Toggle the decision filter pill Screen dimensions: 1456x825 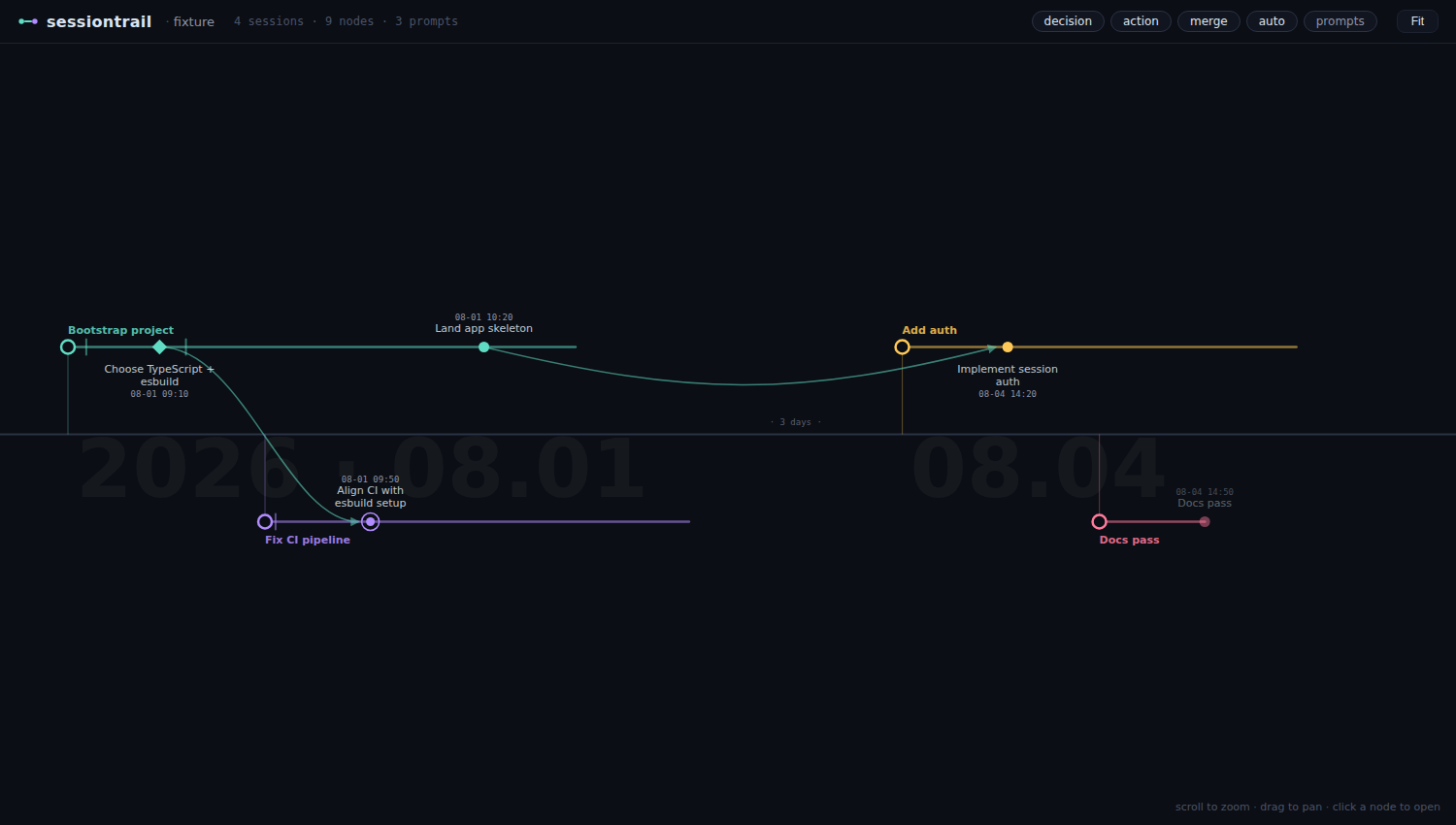pyautogui.click(x=1068, y=21)
